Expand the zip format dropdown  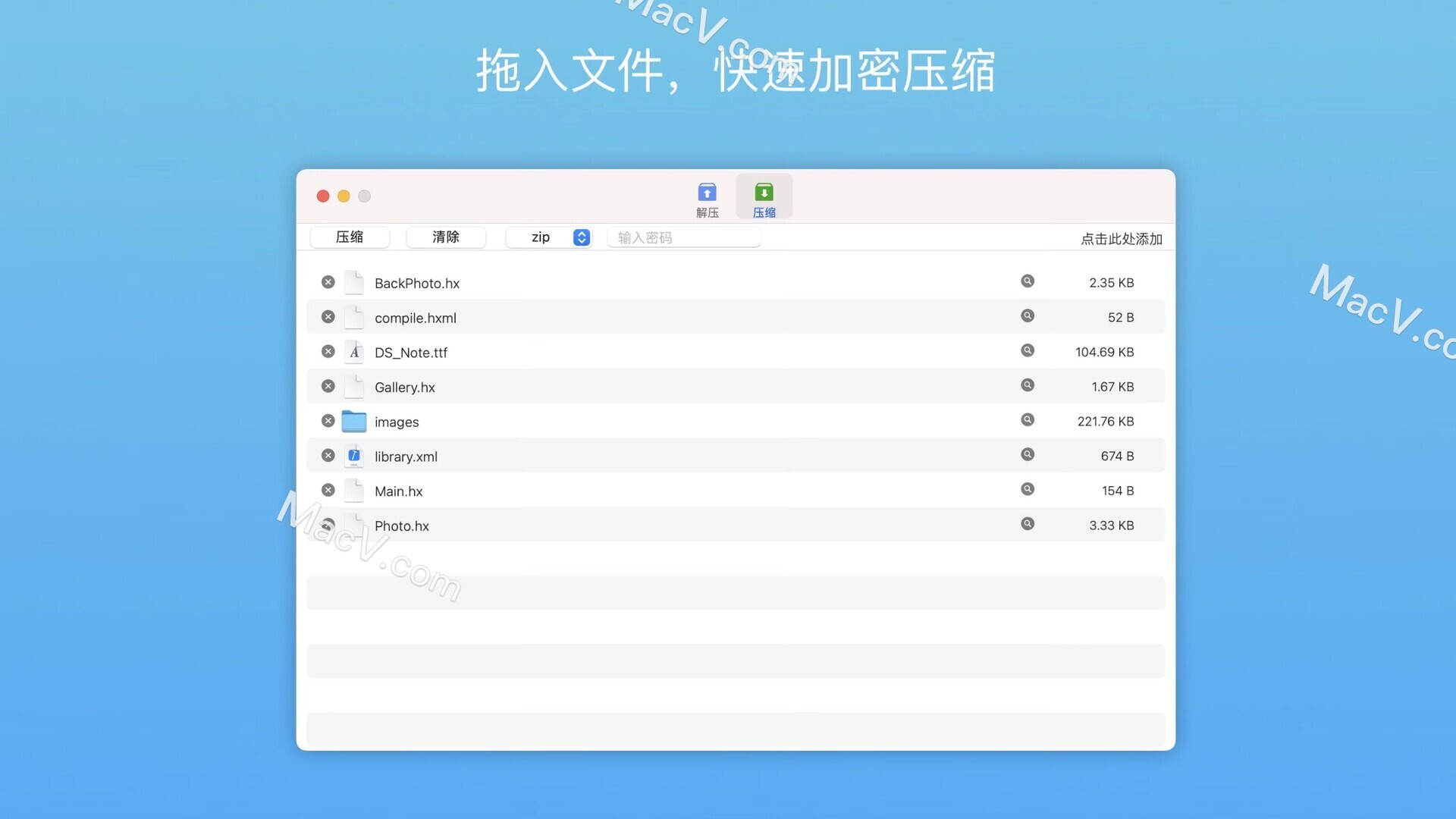point(580,237)
